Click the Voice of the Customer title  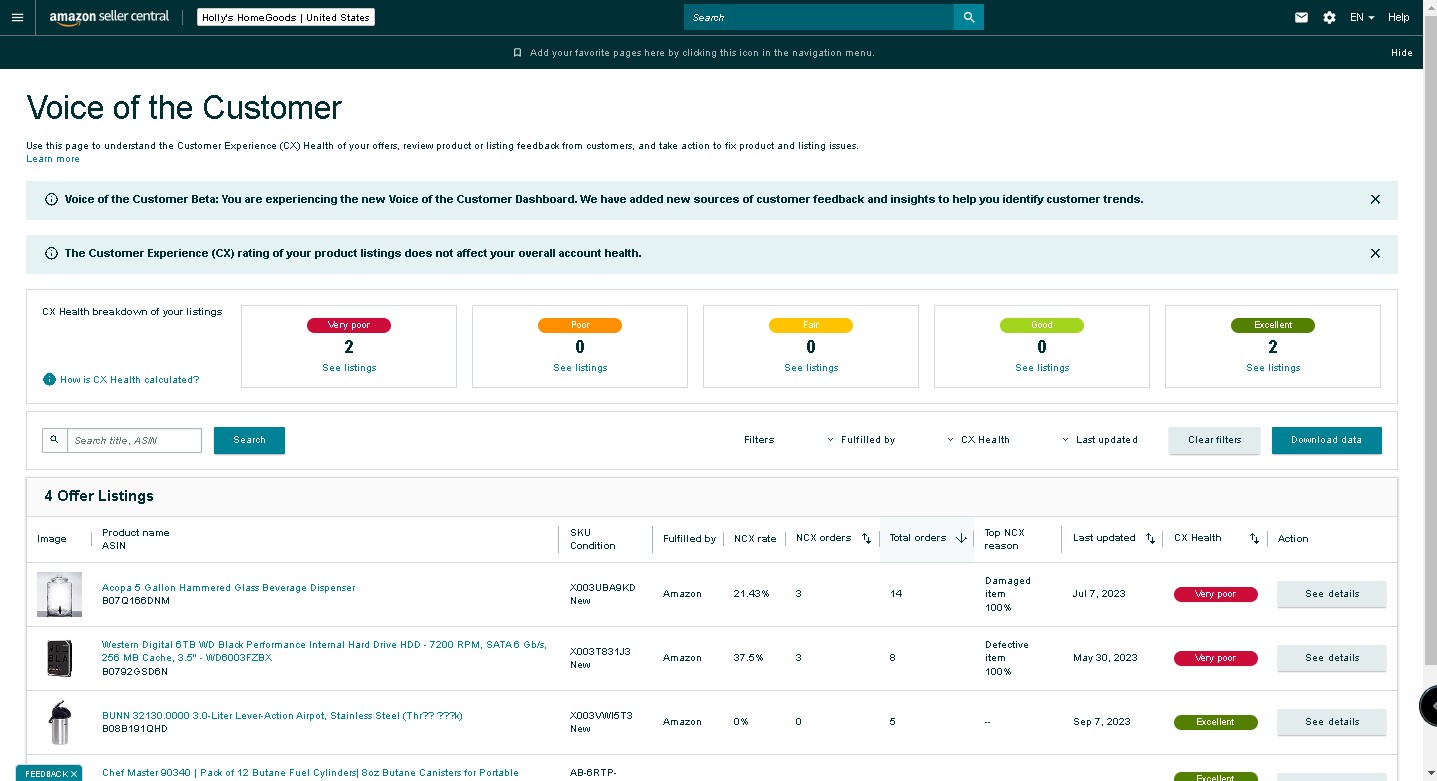(184, 108)
